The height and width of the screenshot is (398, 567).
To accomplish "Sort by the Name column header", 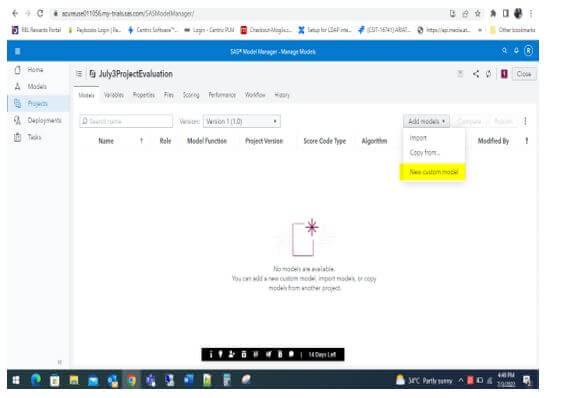I will click(106, 141).
